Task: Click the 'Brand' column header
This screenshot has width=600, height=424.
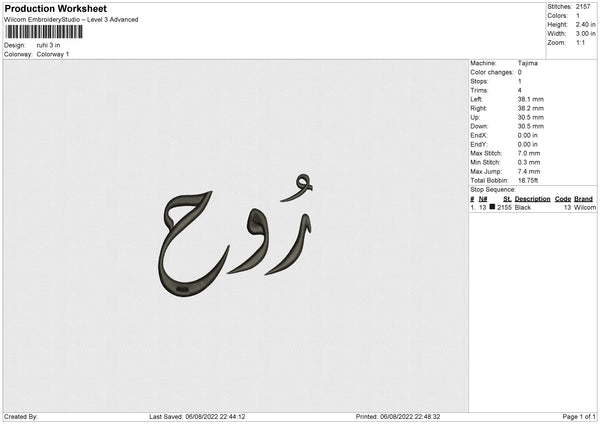Action: point(583,199)
